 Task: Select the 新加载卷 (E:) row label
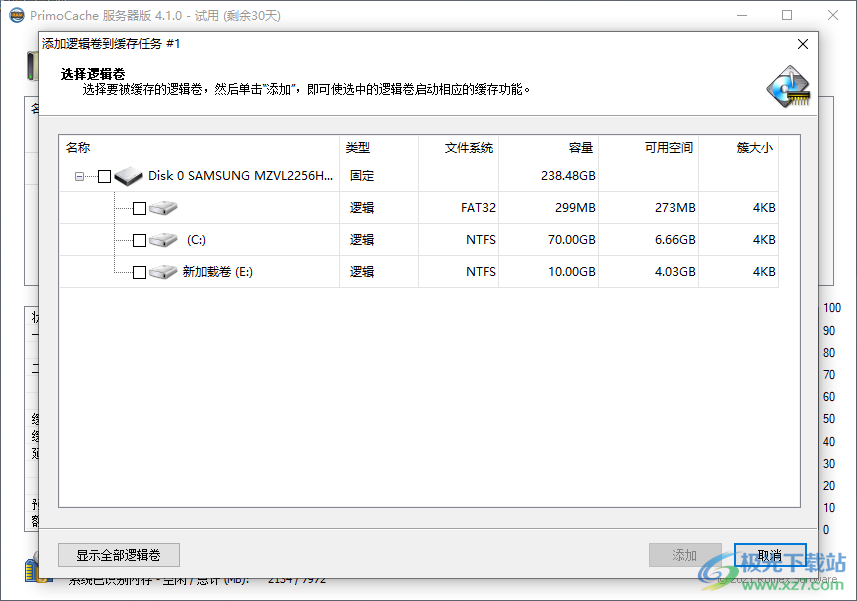point(218,272)
